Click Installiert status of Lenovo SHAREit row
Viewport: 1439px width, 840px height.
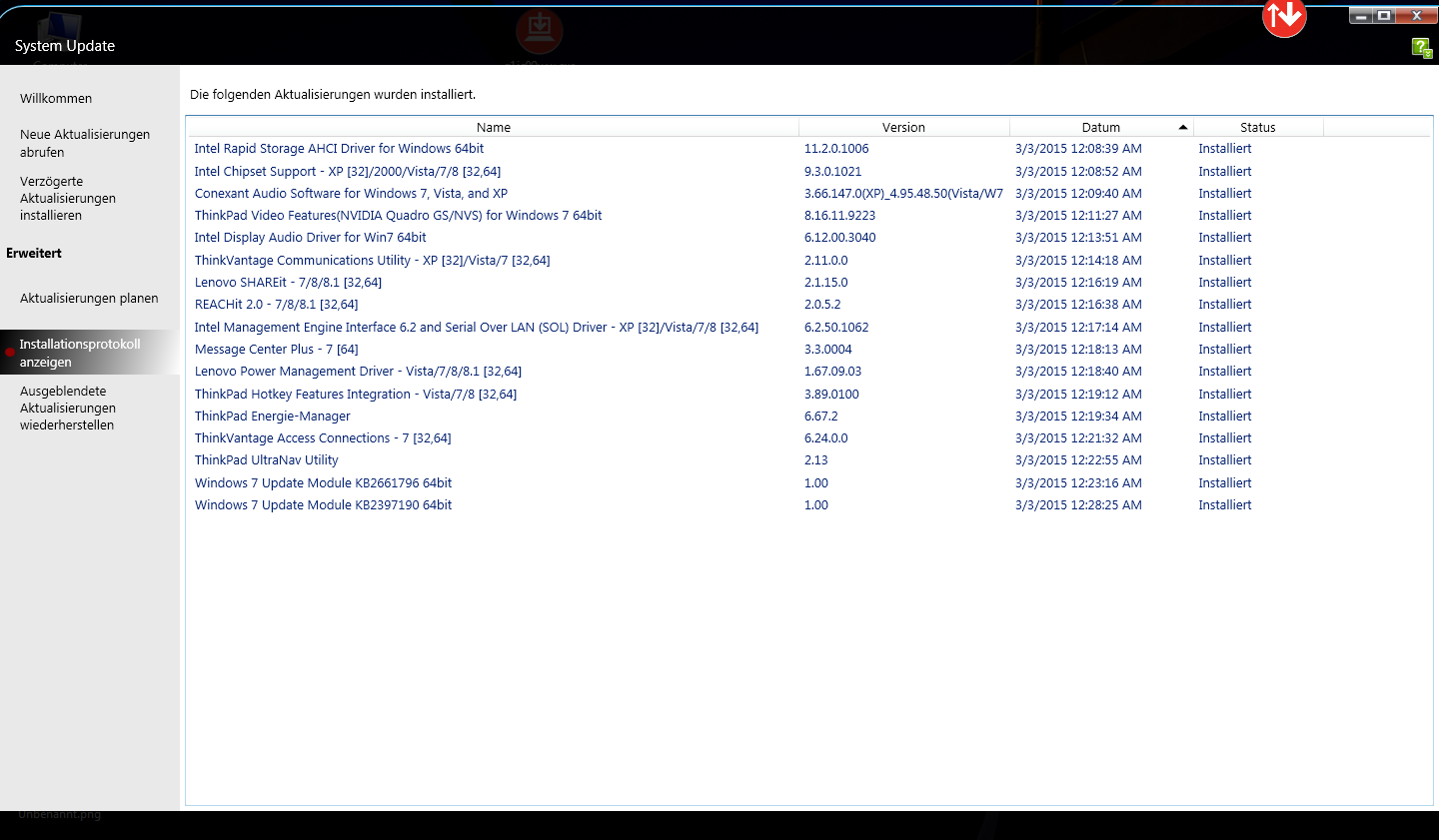[1225, 283]
